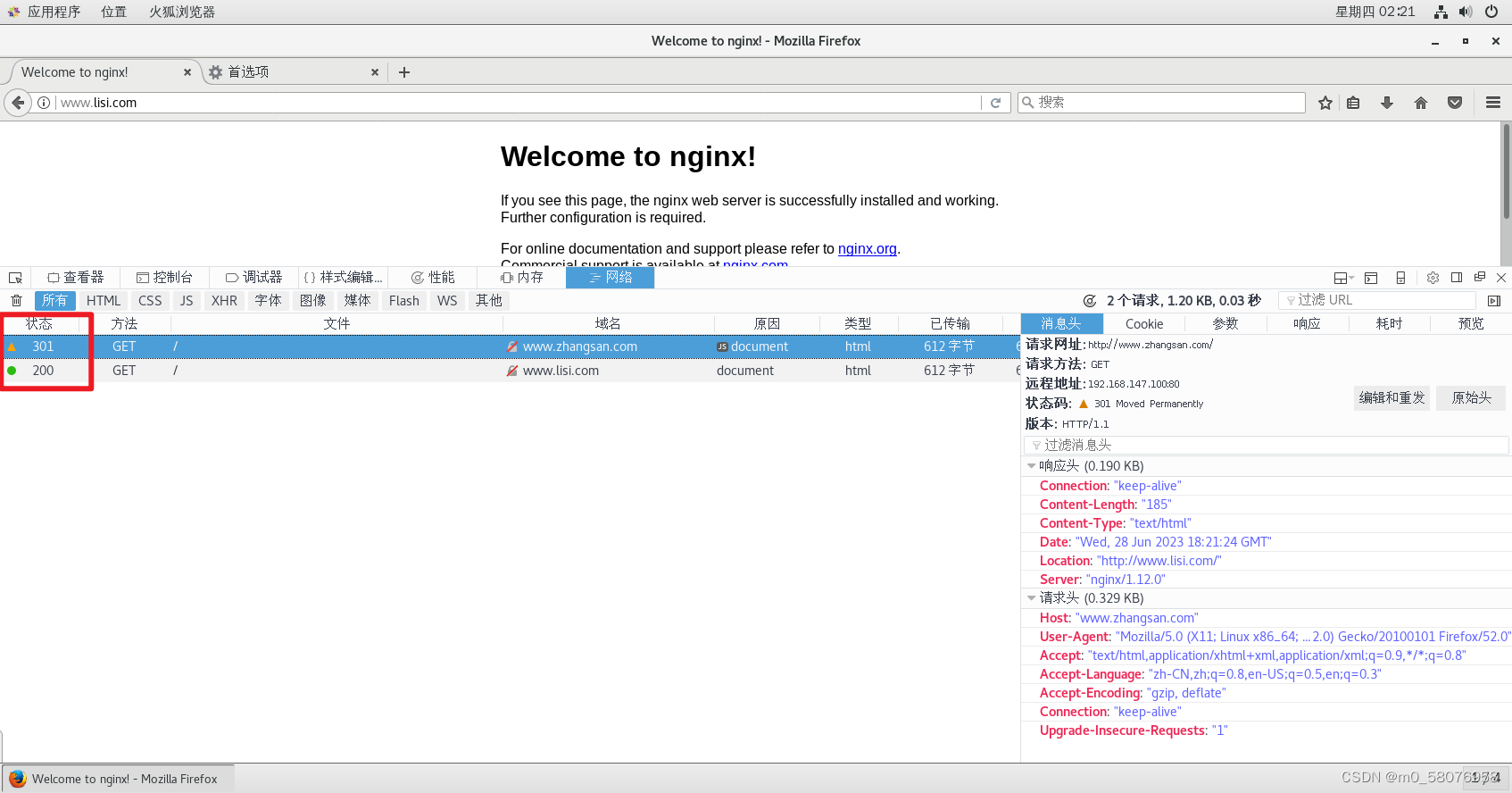Image resolution: width=1512 pixels, height=793 pixels.
Task: Open performance analysis stopwatch icon
Action: [1089, 301]
